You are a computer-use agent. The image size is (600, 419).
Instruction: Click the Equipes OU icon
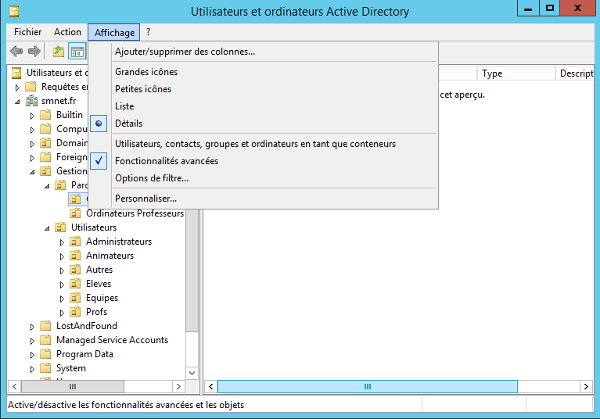click(x=75, y=298)
